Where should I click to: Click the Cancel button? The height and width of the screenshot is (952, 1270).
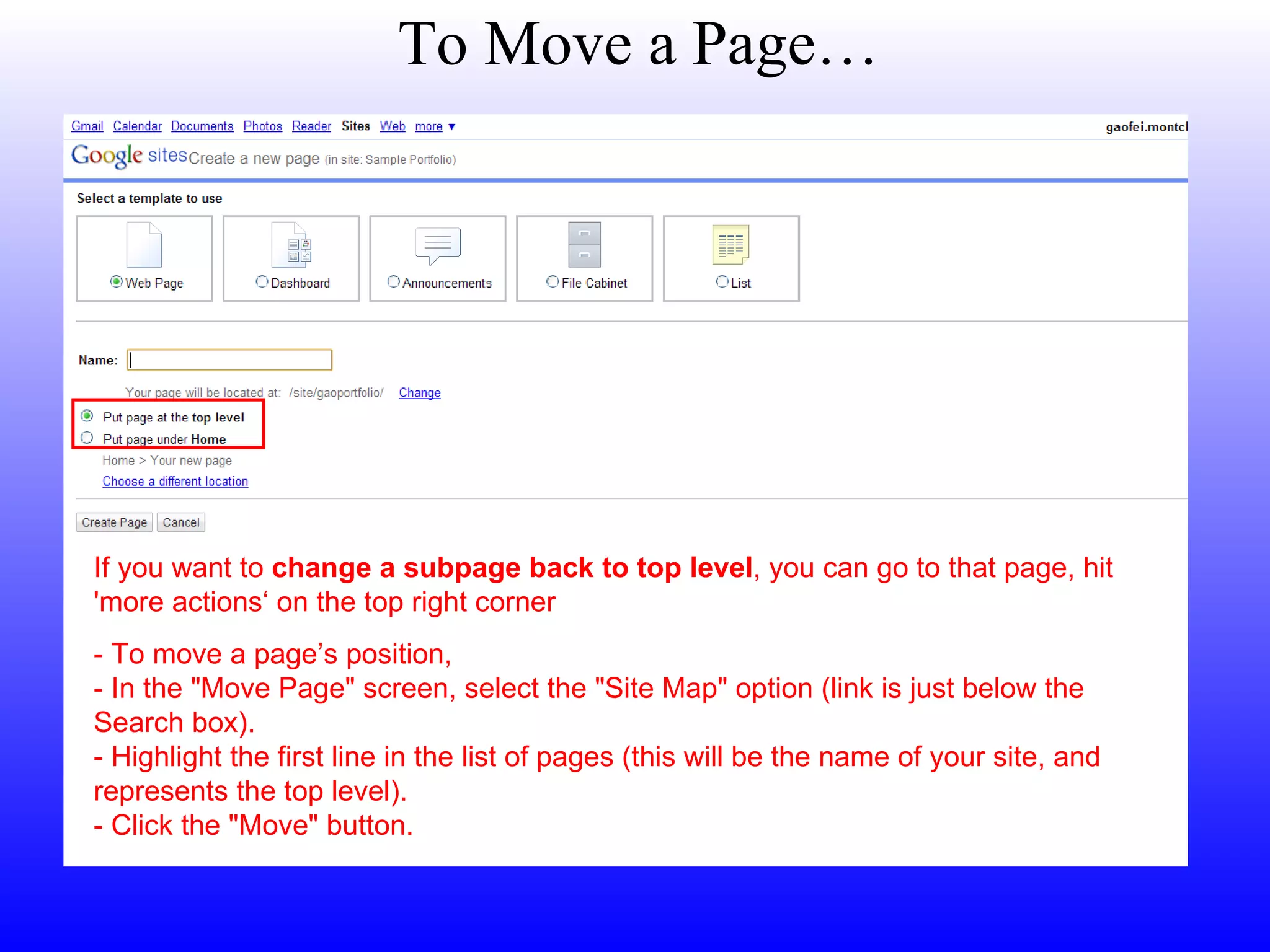click(x=180, y=522)
